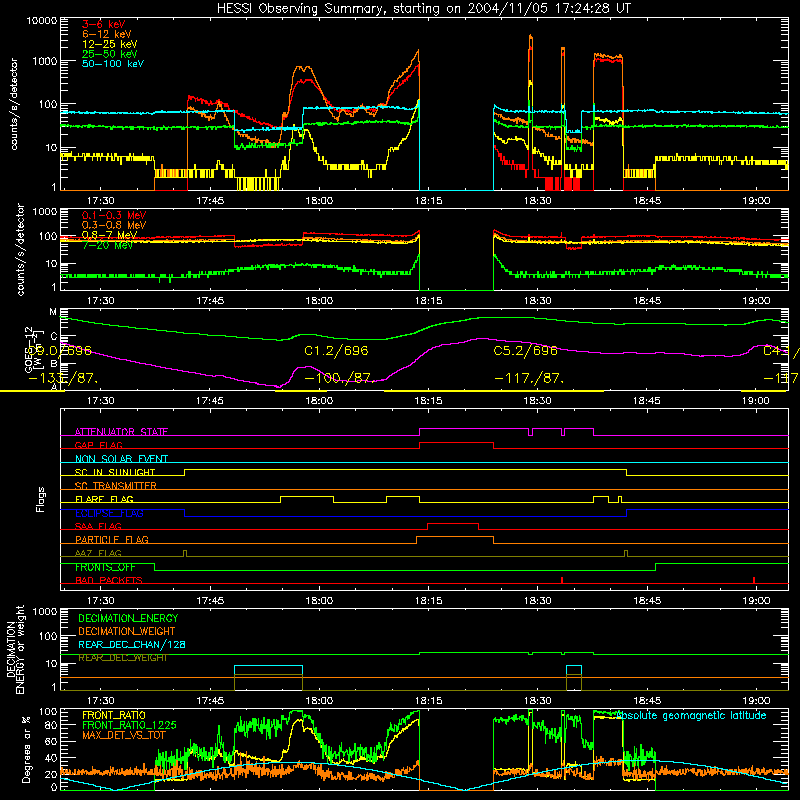
Task: Select the BAD_PACKETS flag label
Action: [109, 580]
